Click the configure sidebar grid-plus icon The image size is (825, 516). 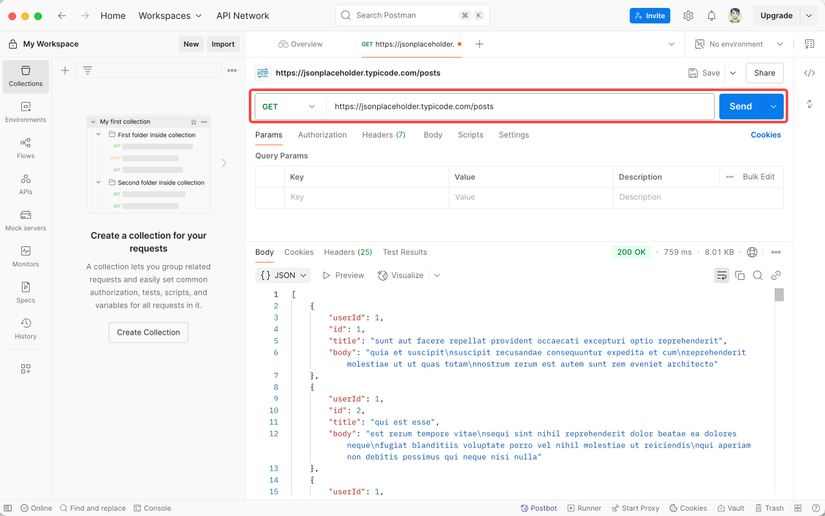coord(25,369)
